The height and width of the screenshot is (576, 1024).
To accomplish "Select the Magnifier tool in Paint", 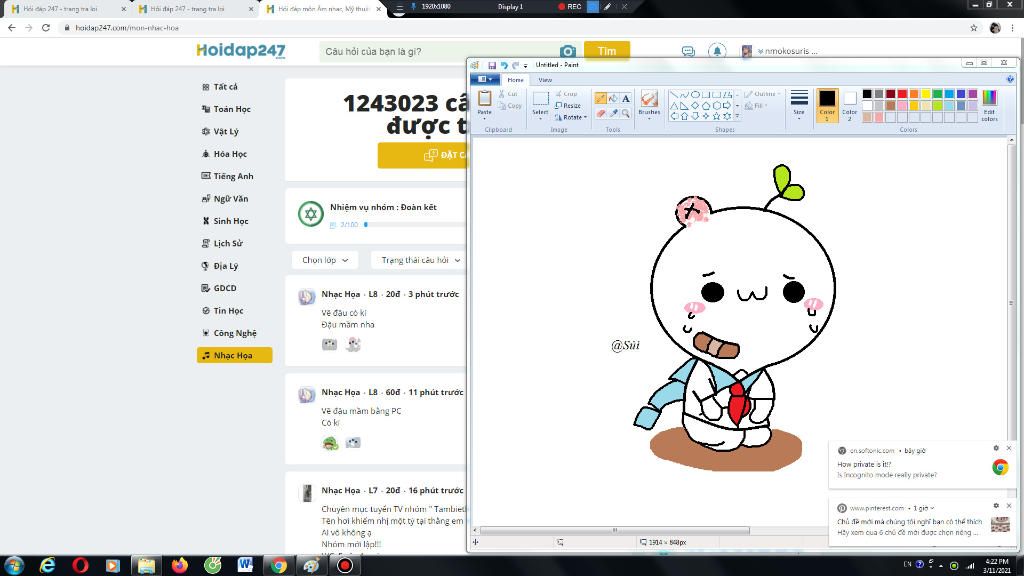I will 626,113.
